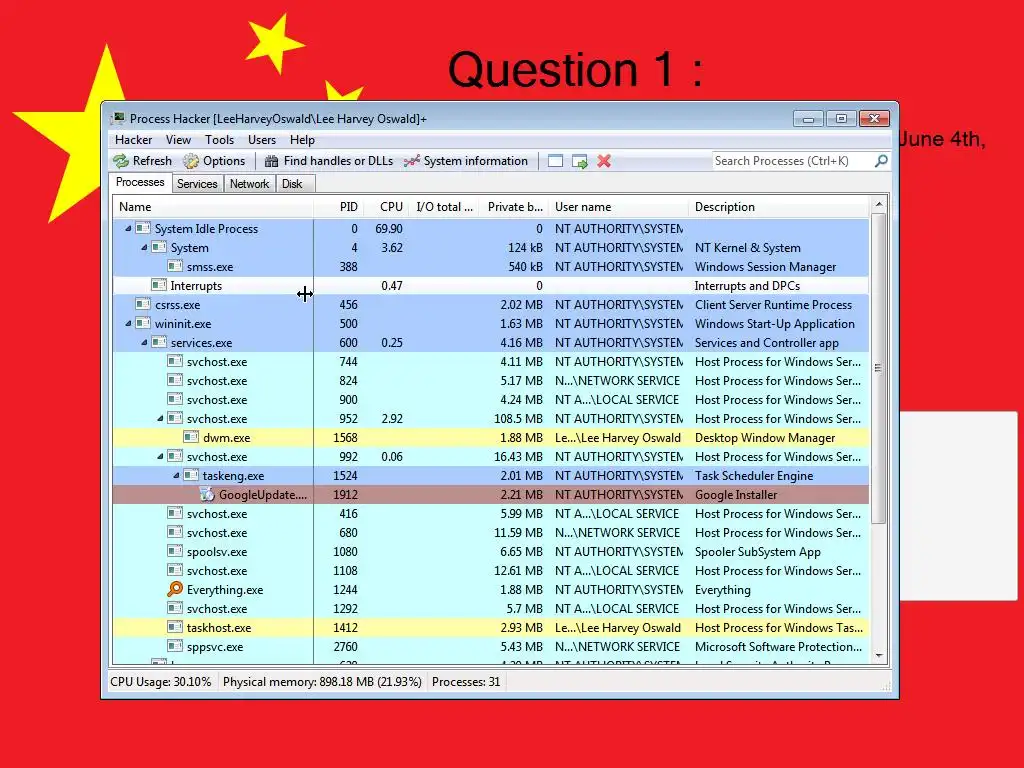Click the 108.5 MB private bytes value

coord(518,419)
